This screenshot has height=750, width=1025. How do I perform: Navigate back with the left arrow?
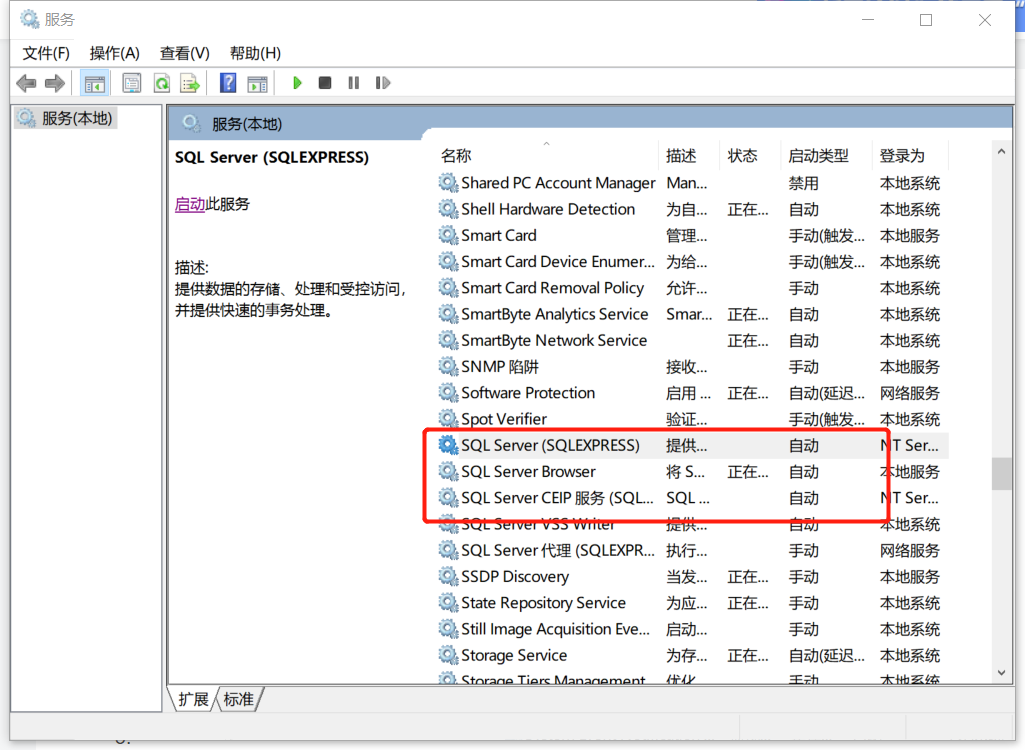(26, 83)
